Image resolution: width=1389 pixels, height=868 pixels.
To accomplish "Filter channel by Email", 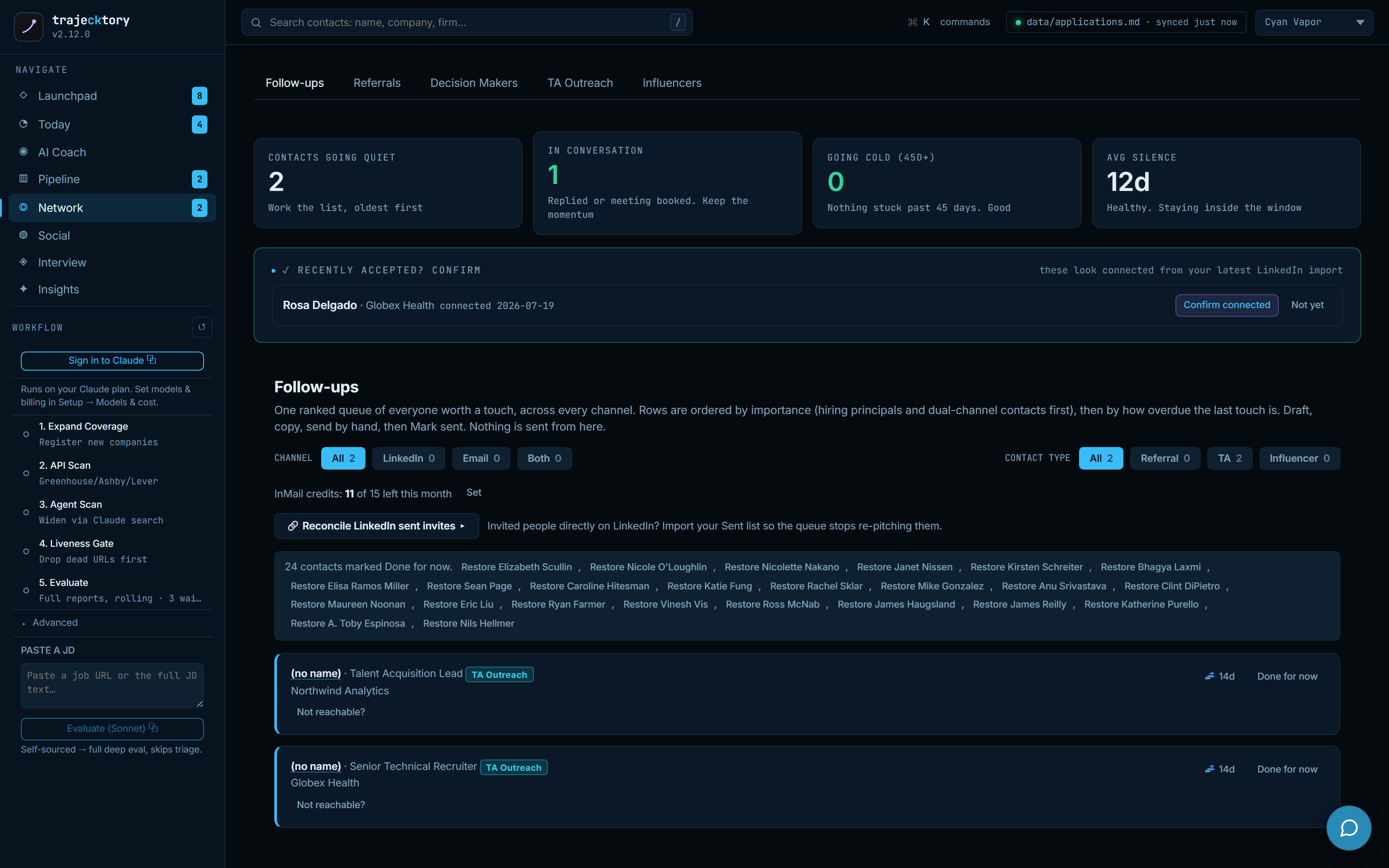I will [481, 458].
